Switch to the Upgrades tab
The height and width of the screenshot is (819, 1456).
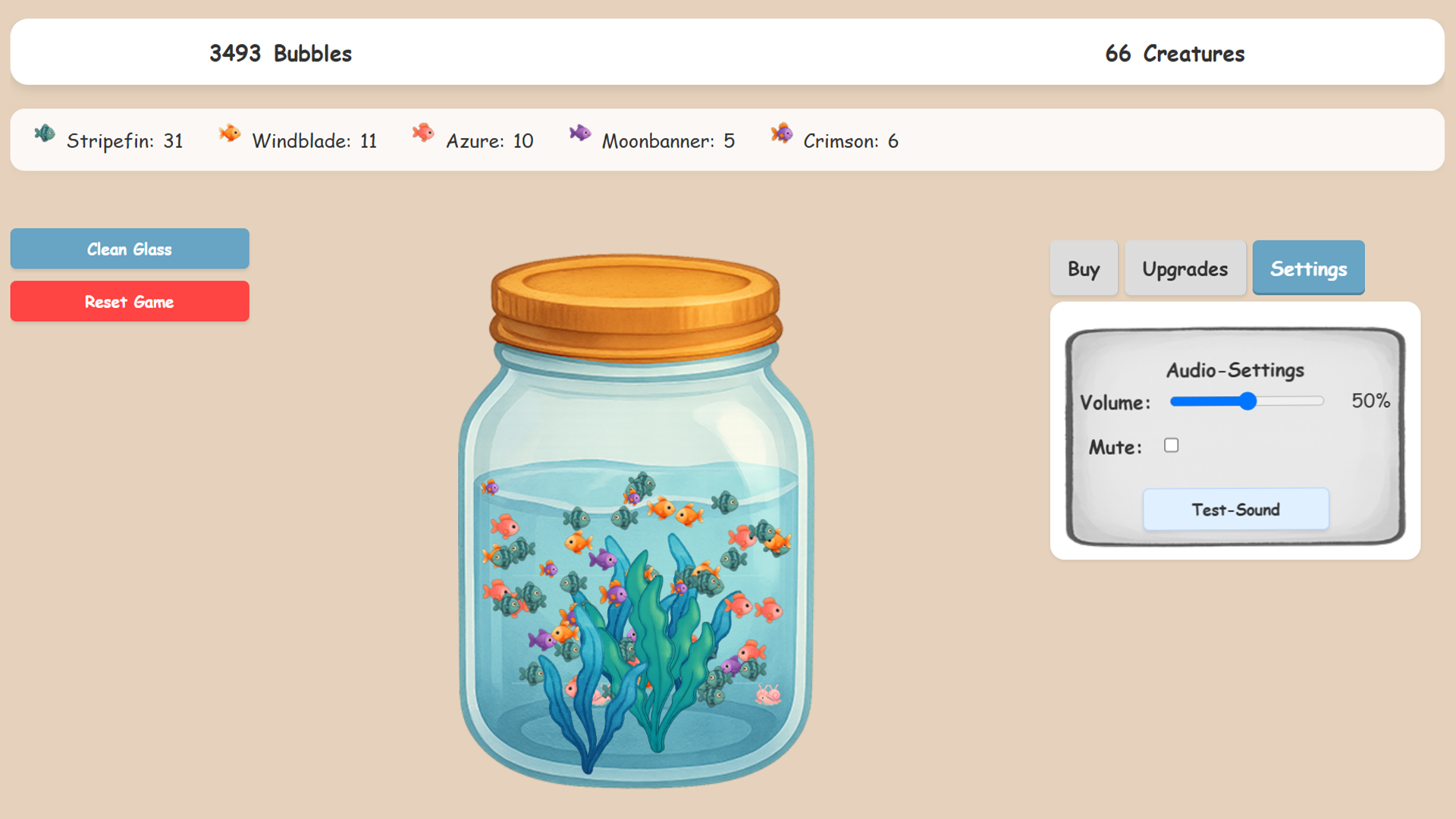coord(1185,268)
